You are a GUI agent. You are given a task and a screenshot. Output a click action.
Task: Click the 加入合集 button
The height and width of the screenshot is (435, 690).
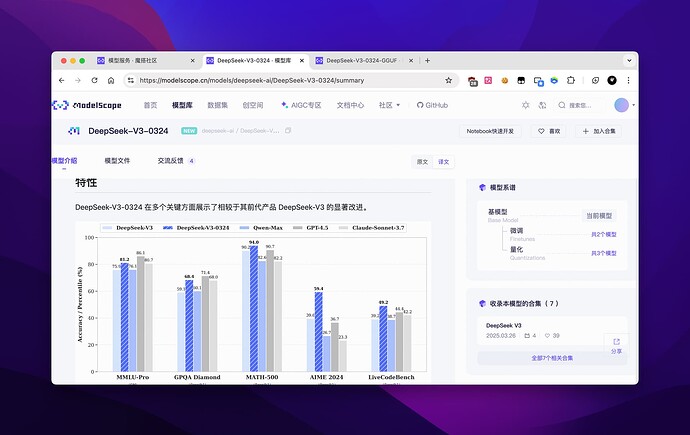point(598,131)
